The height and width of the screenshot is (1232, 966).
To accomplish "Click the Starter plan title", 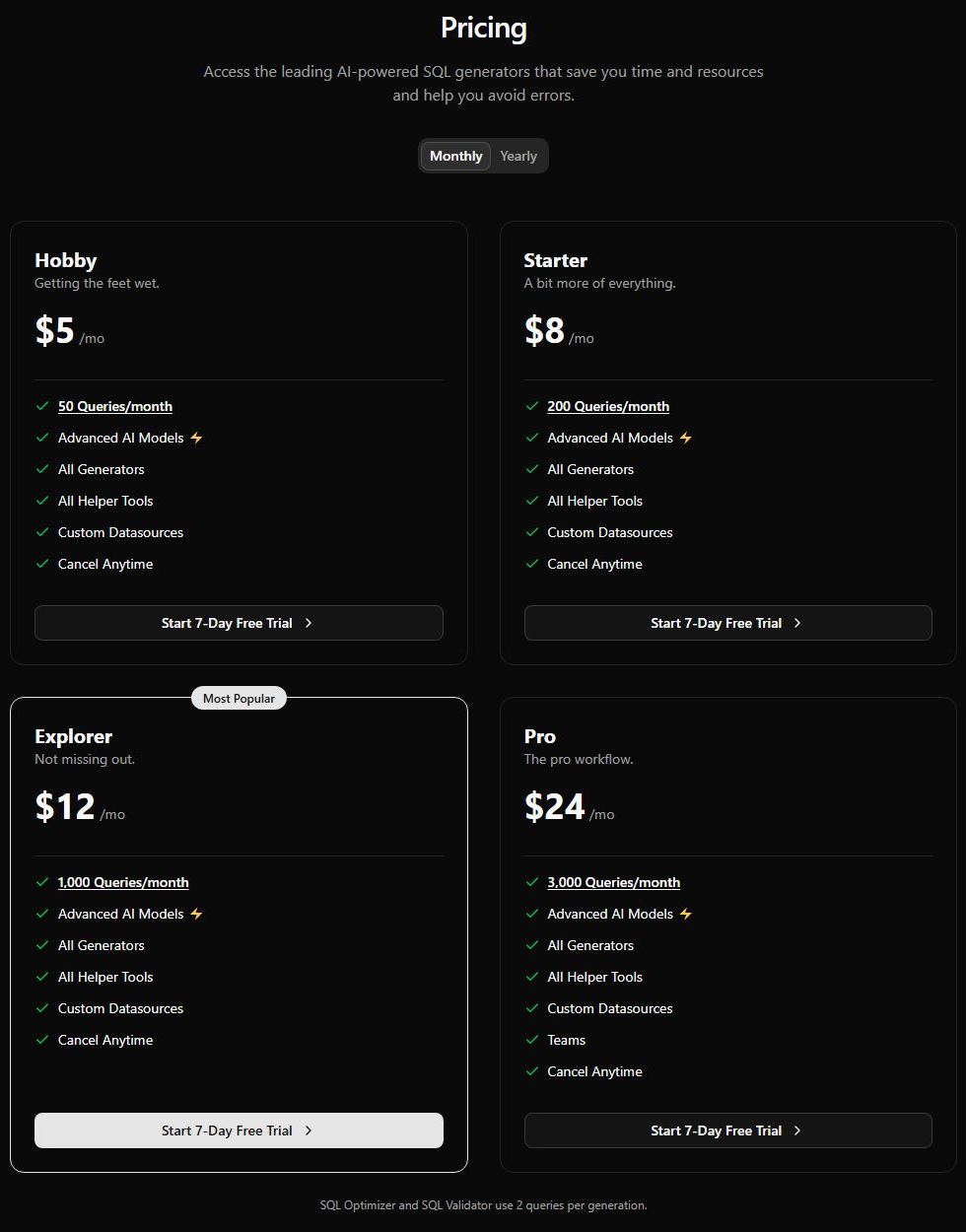I will [555, 260].
